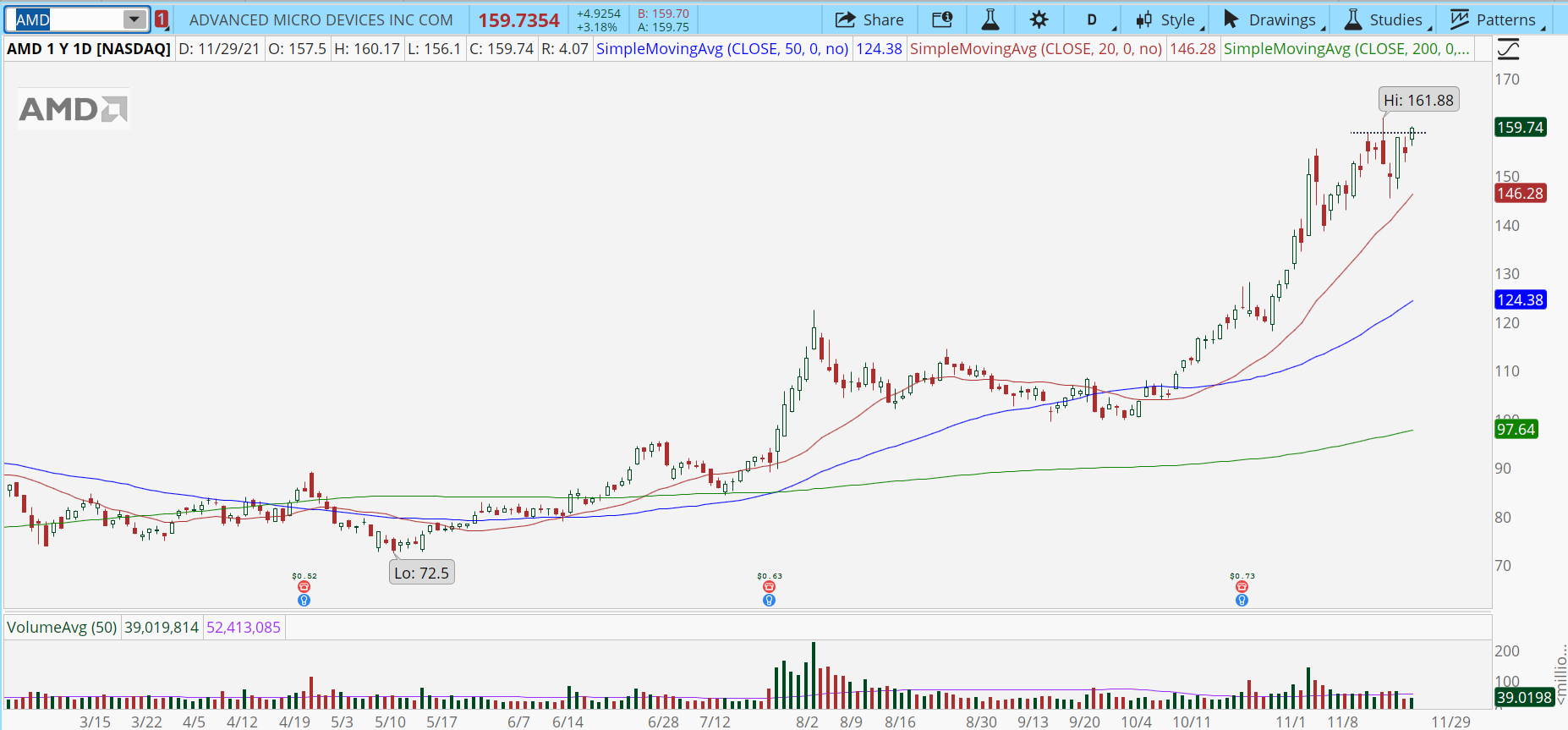1568x730 pixels.
Task: Click the $0.52 earnings estimate label
Action: click(304, 576)
